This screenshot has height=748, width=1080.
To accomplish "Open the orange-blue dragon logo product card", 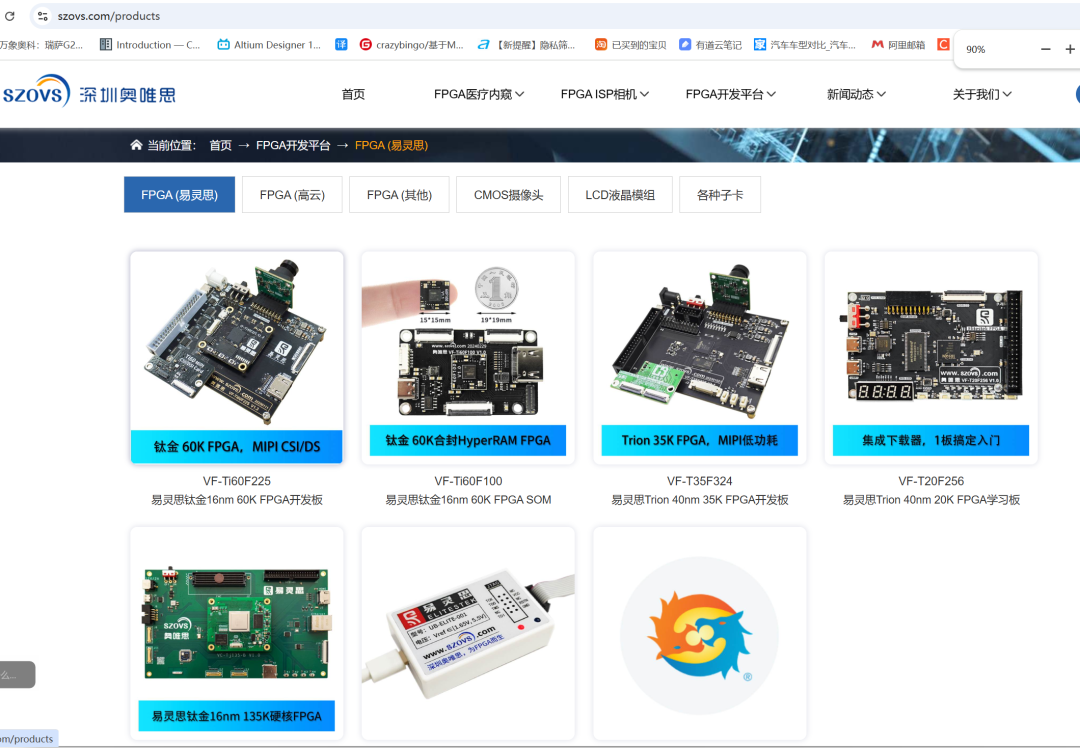I will (x=700, y=633).
